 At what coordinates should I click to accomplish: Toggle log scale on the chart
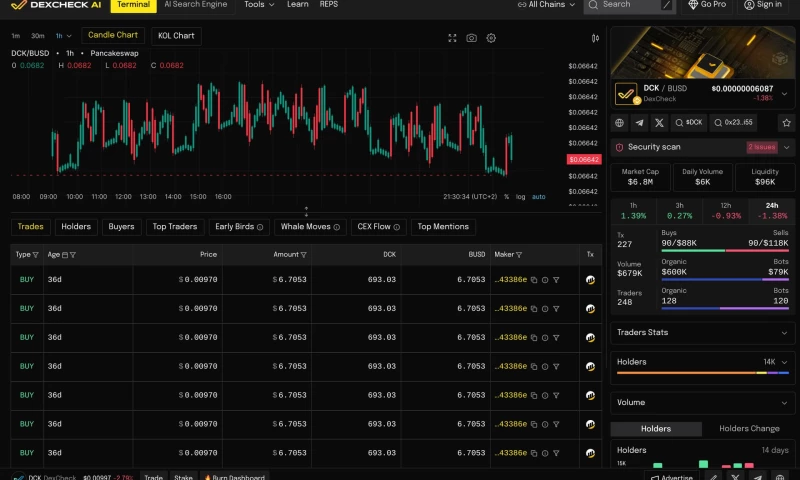(520, 197)
